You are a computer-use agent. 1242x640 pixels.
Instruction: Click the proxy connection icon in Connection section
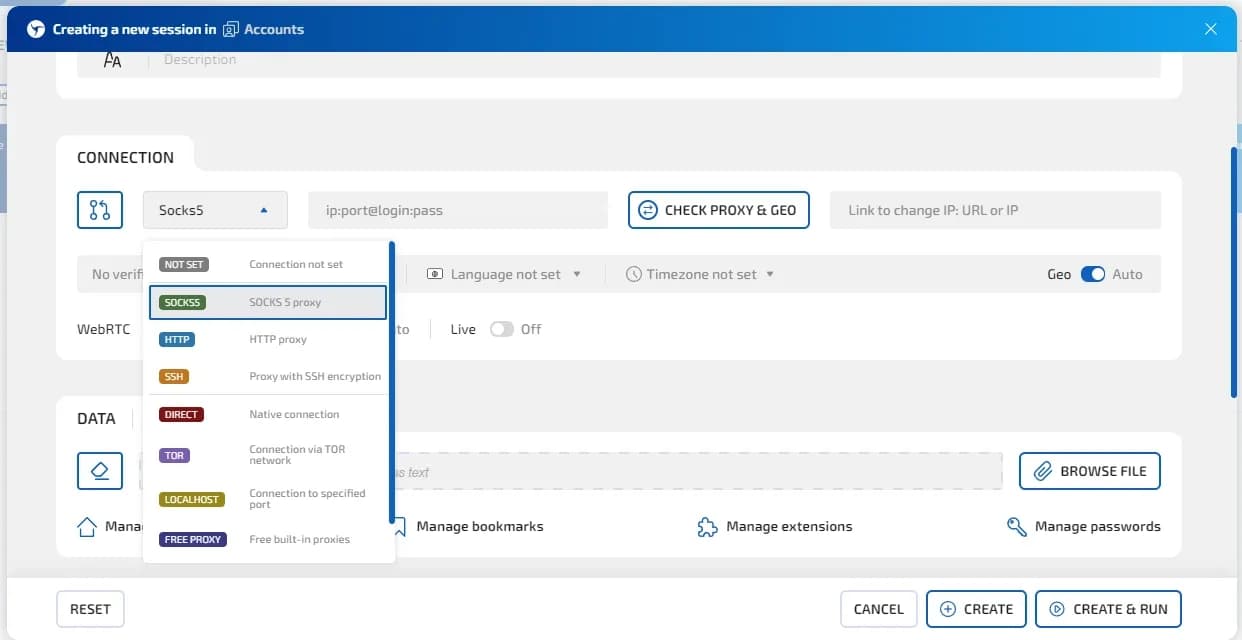click(x=100, y=210)
